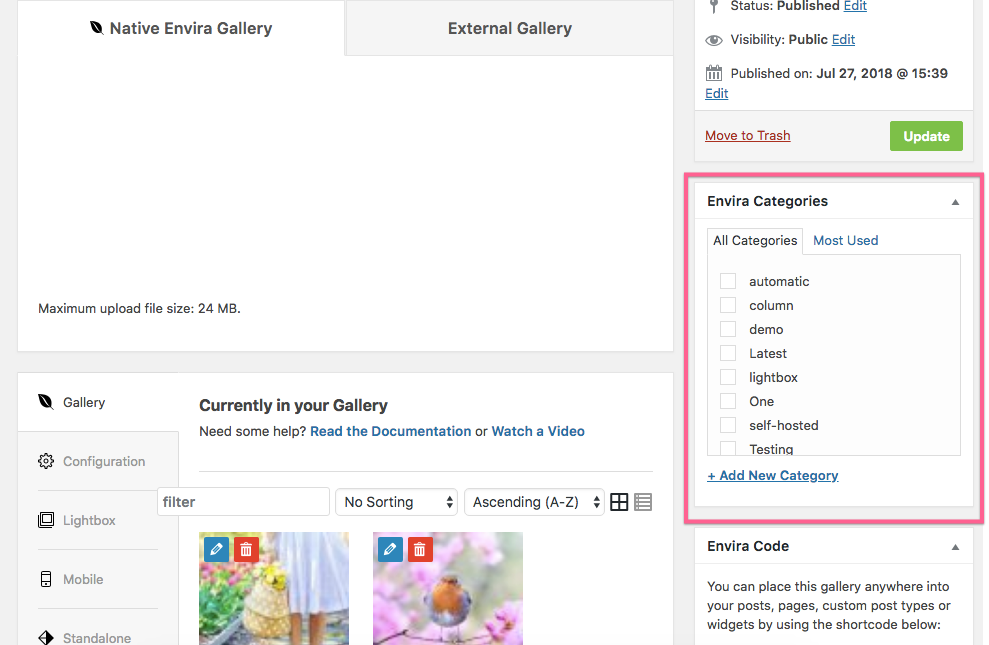
Task: Open Configuration settings with gear icon
Action: [x=92, y=461]
